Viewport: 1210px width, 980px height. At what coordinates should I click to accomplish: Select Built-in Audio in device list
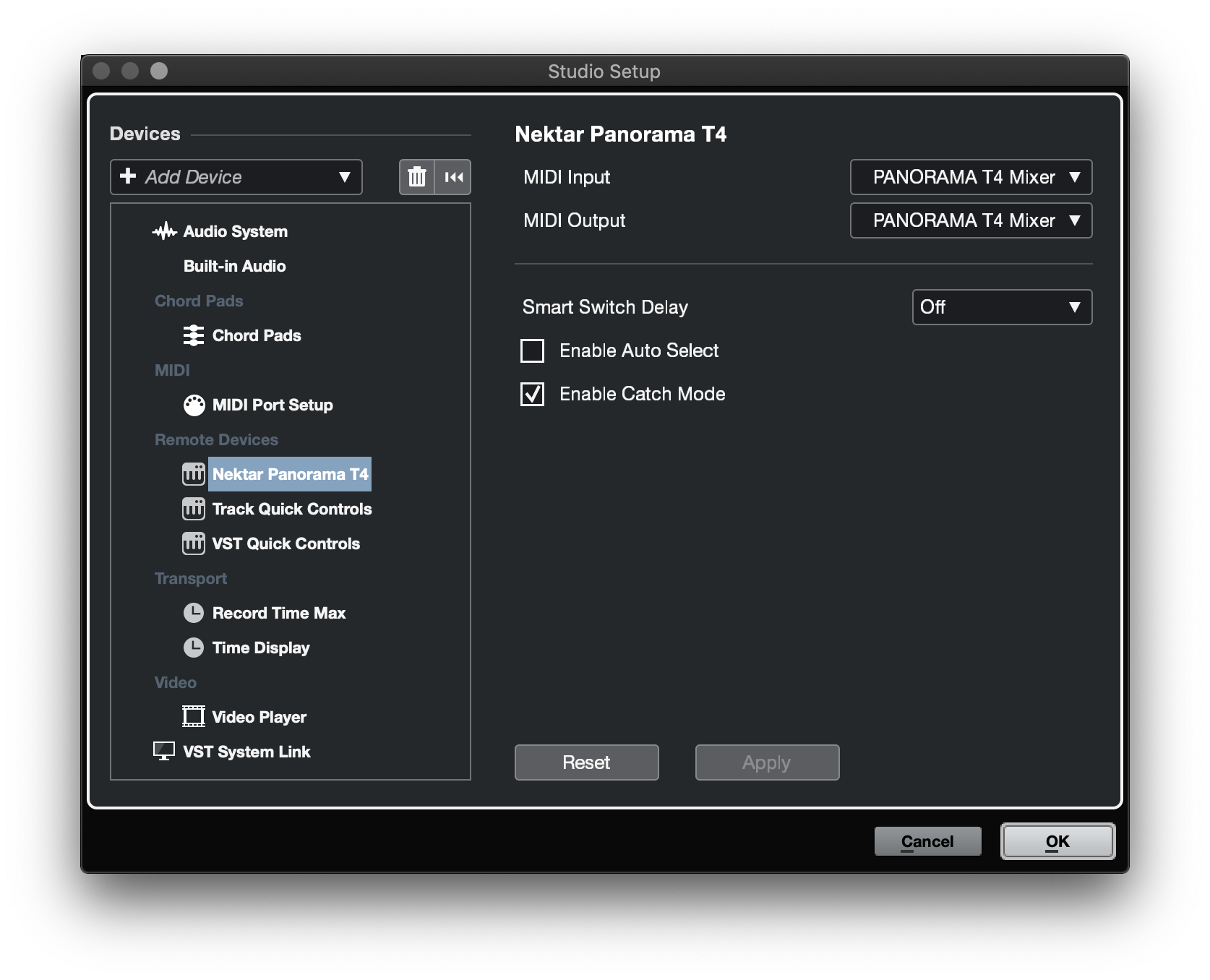[x=234, y=266]
